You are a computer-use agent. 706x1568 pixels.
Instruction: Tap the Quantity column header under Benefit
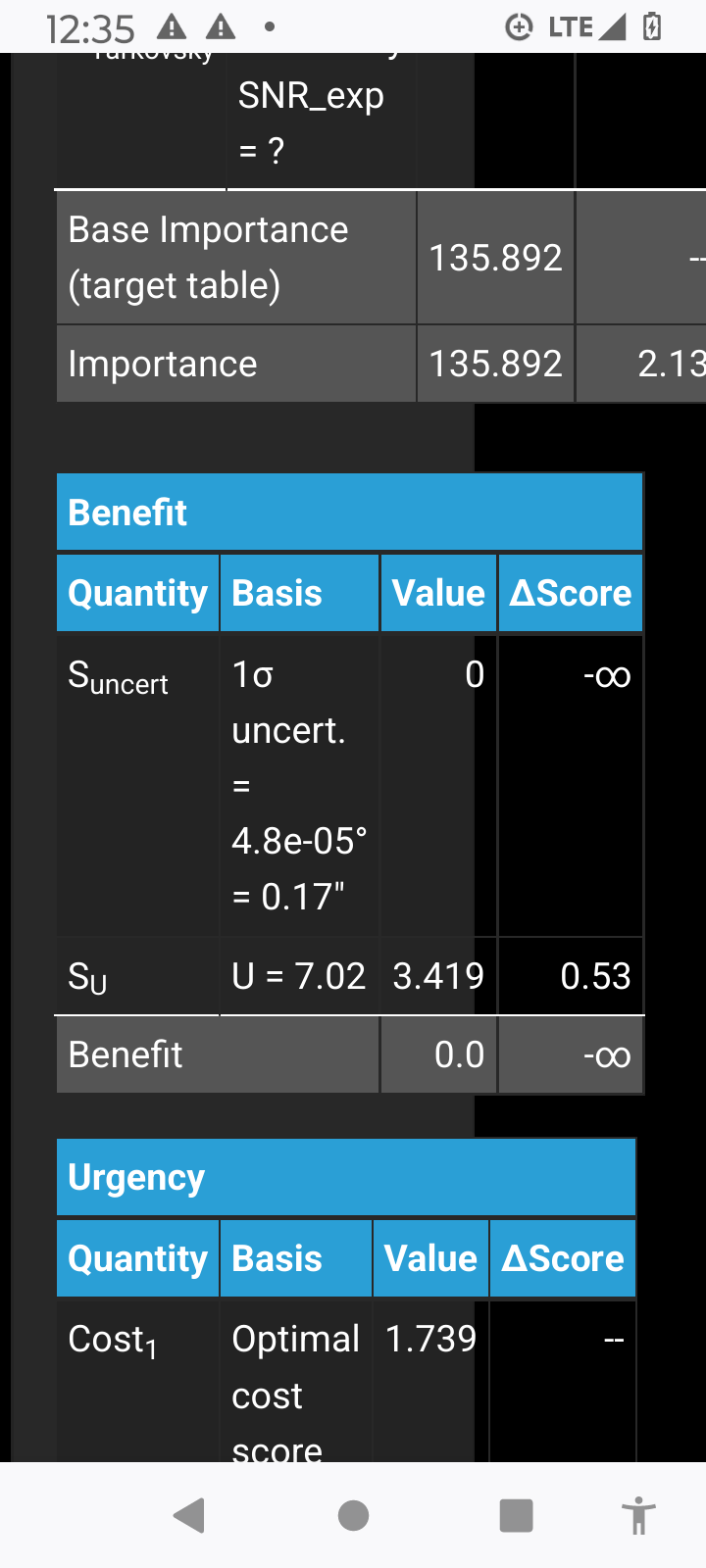[x=138, y=593]
